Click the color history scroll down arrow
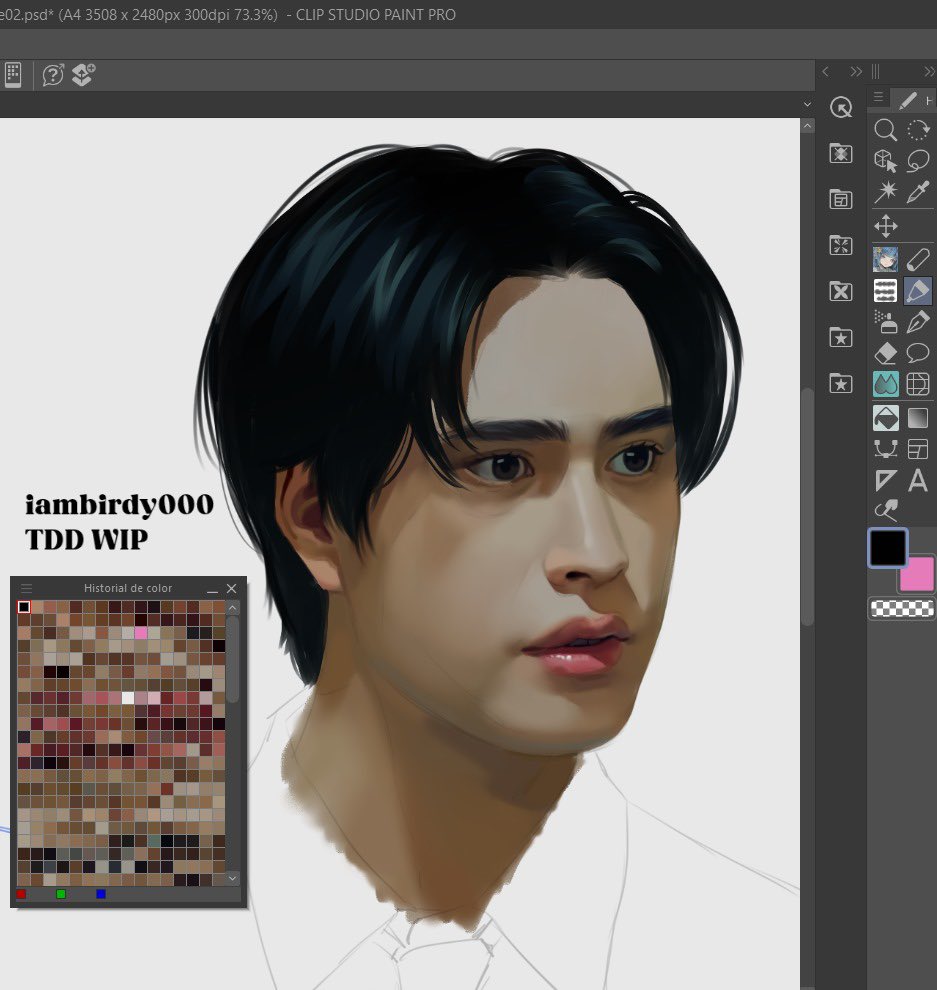 [x=232, y=878]
